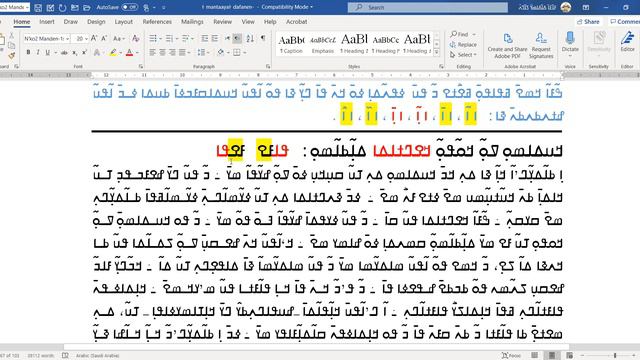Open the Change Case dropdown

tap(119, 38)
